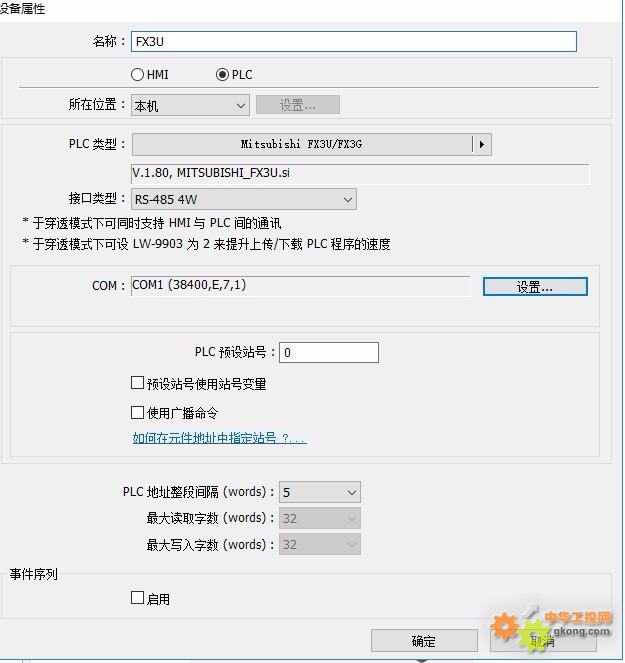Click the COM1 (38400,E,7,1) field
625x663 pixels.
pyautogui.click(x=300, y=285)
